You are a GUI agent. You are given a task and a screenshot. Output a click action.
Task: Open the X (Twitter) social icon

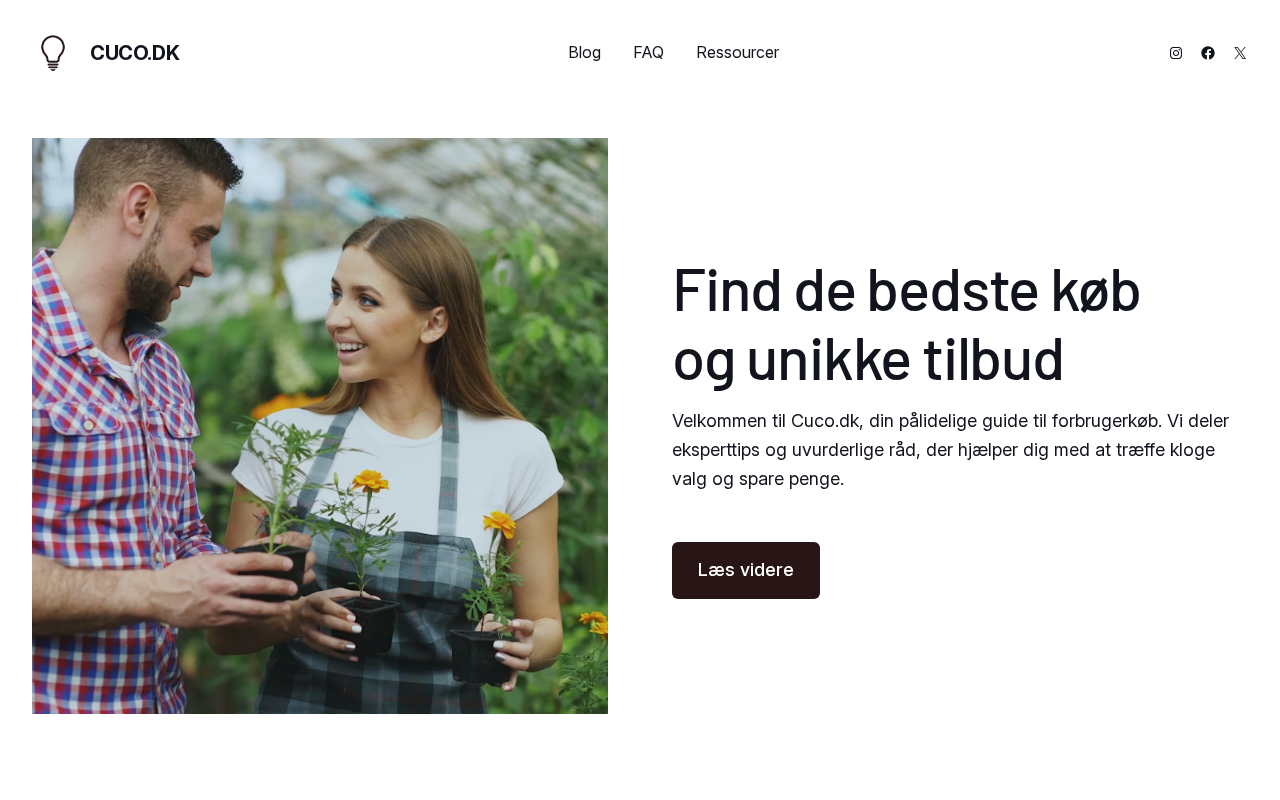pos(1240,53)
